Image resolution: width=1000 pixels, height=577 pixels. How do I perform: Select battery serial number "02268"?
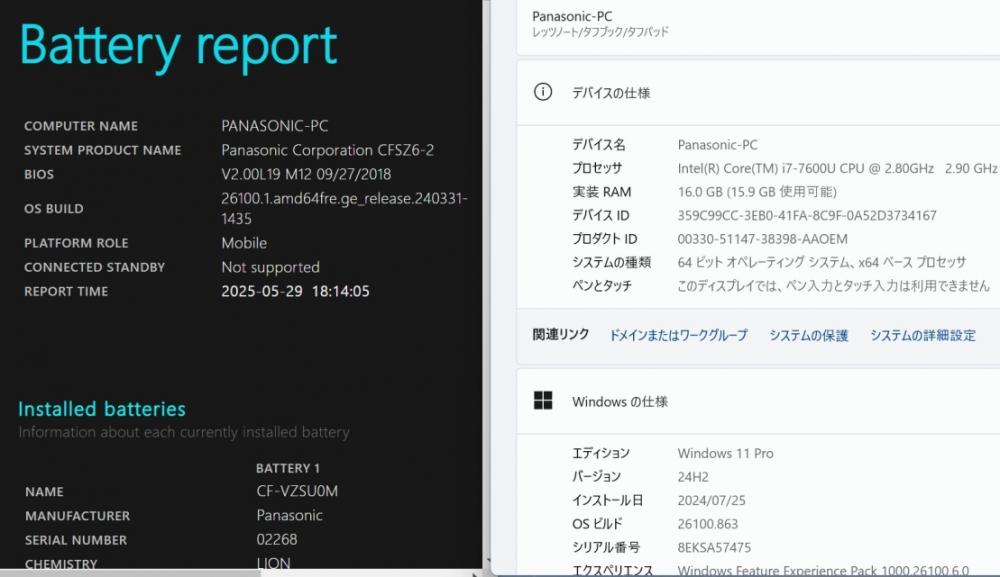point(277,540)
